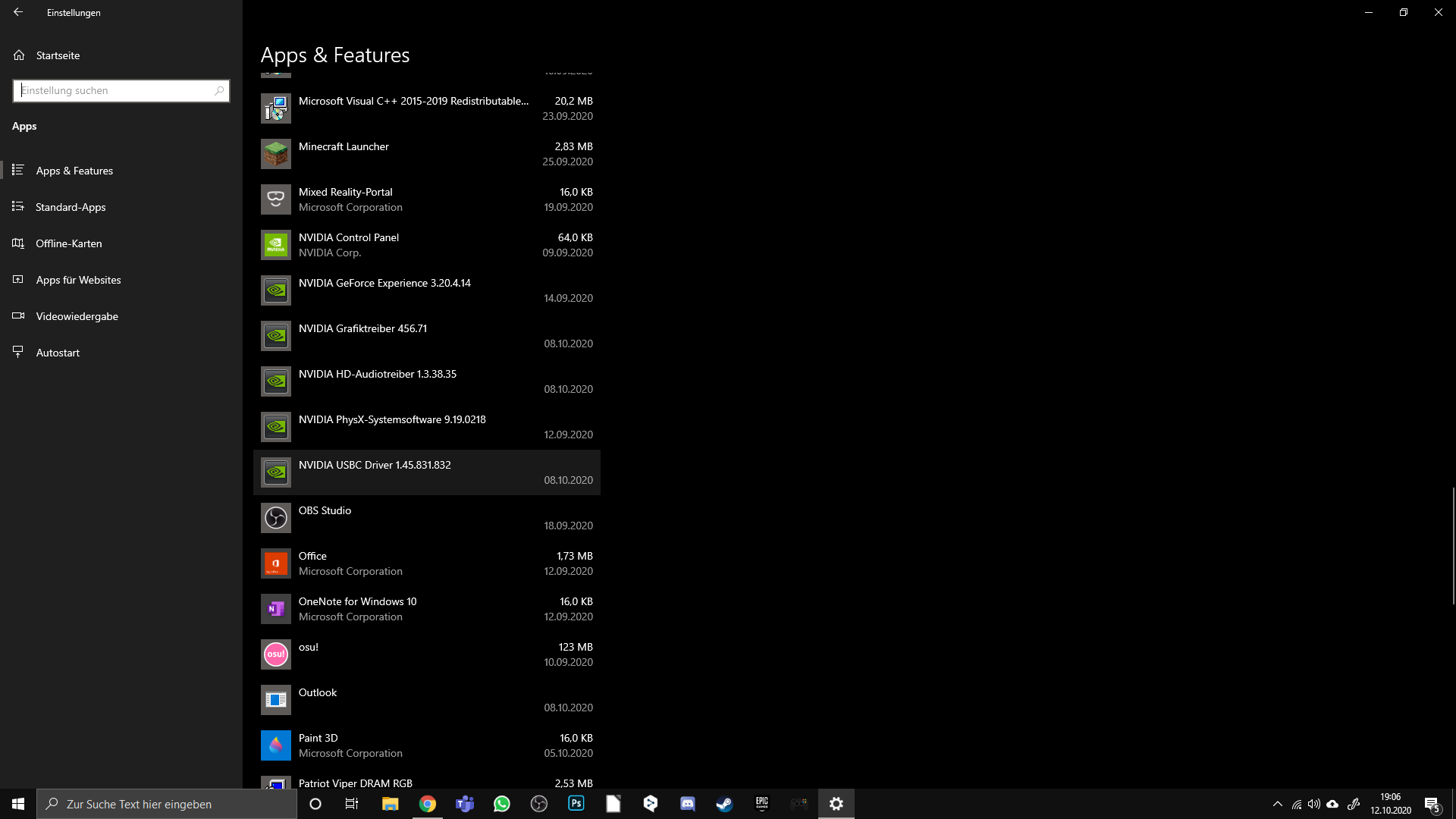Open Startseite in the sidebar
The image size is (1456, 819).
click(58, 55)
